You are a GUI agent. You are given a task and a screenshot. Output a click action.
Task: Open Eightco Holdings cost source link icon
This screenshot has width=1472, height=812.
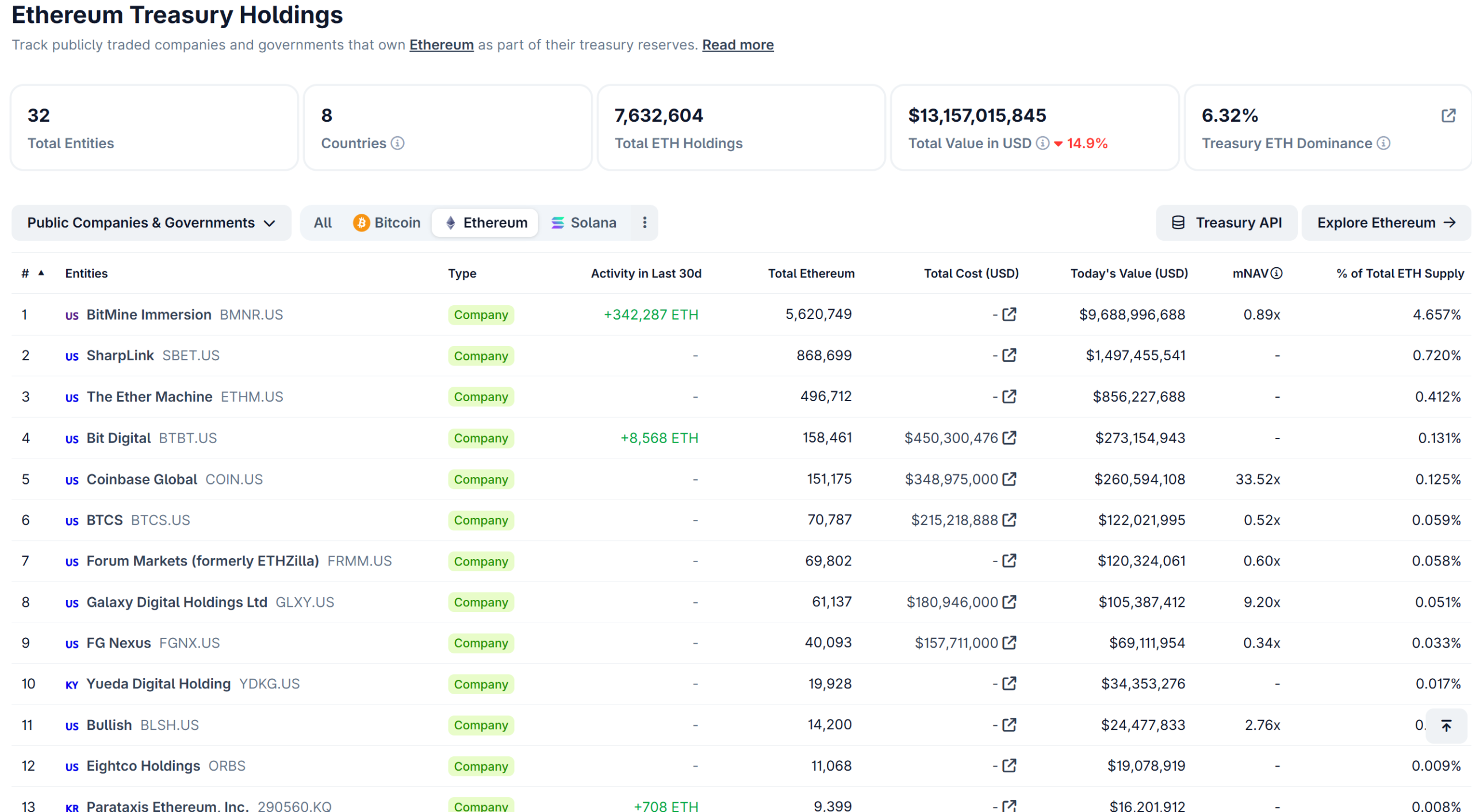[1009, 766]
